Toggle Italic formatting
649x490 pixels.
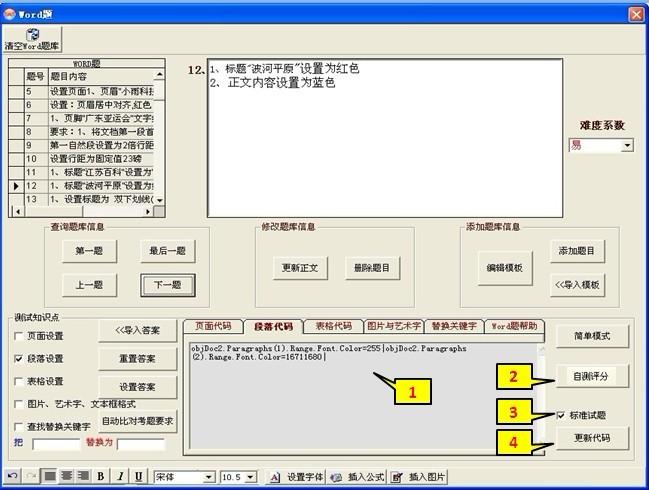[120, 476]
